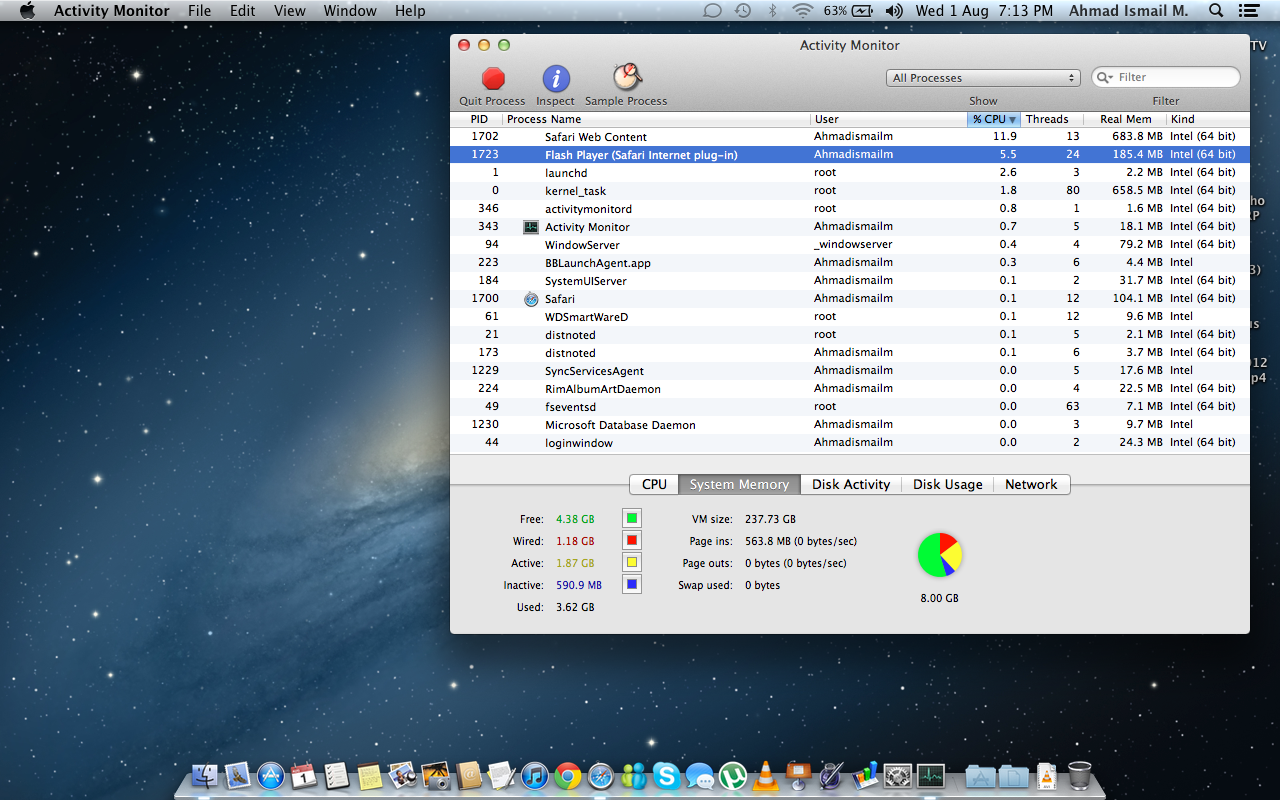Open the Mail app in the Dock
The image size is (1280, 800).
[x=237, y=775]
